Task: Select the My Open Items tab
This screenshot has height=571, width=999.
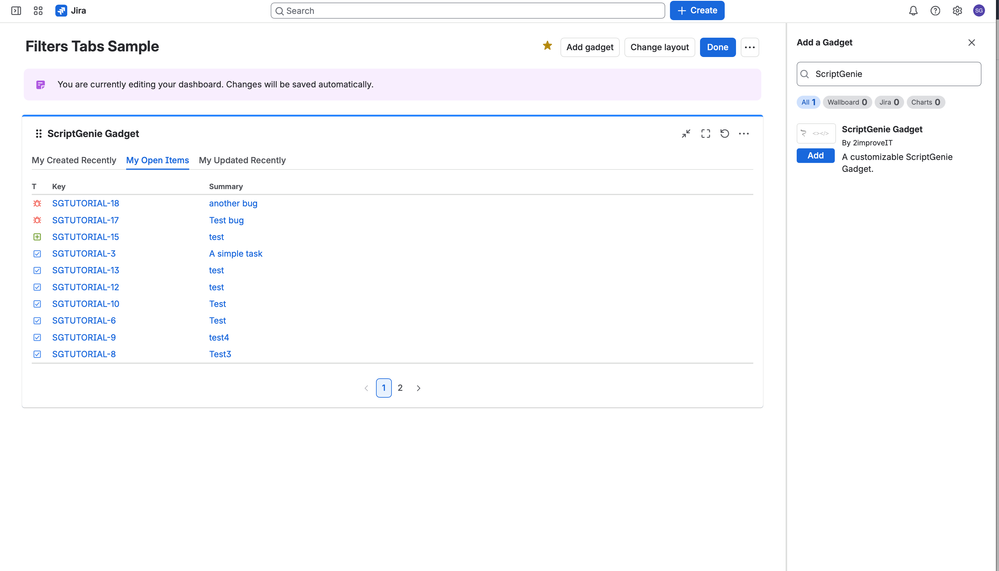Action: pyautogui.click(x=157, y=160)
